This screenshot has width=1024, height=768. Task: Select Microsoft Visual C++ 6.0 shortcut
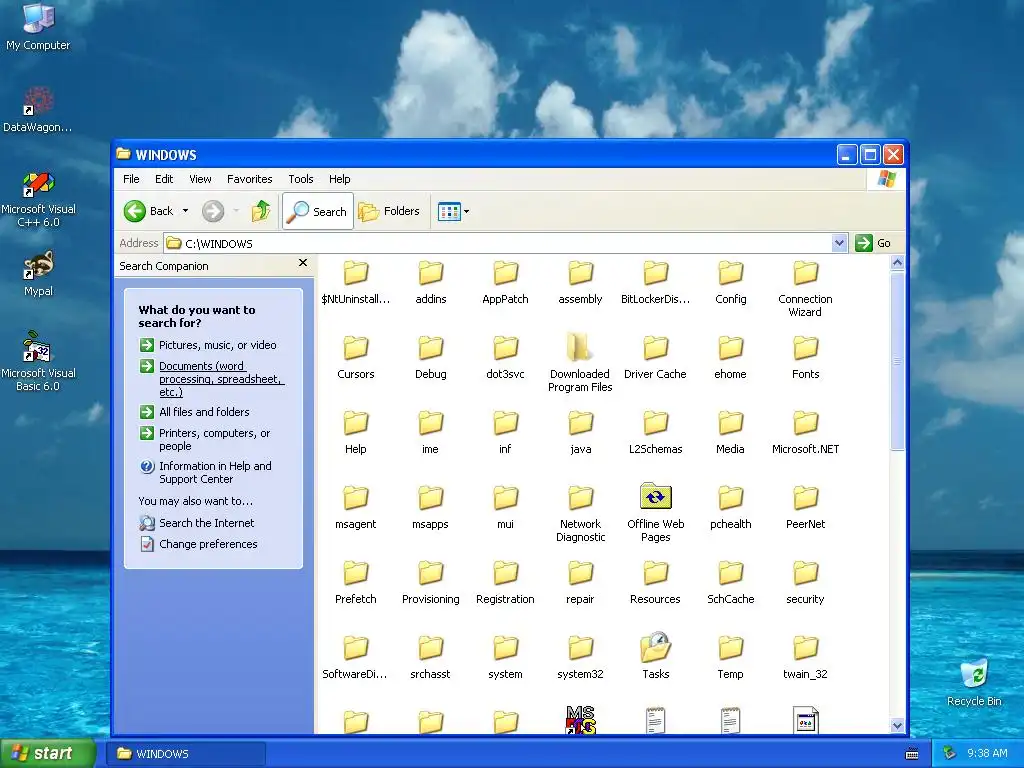pyautogui.click(x=38, y=199)
